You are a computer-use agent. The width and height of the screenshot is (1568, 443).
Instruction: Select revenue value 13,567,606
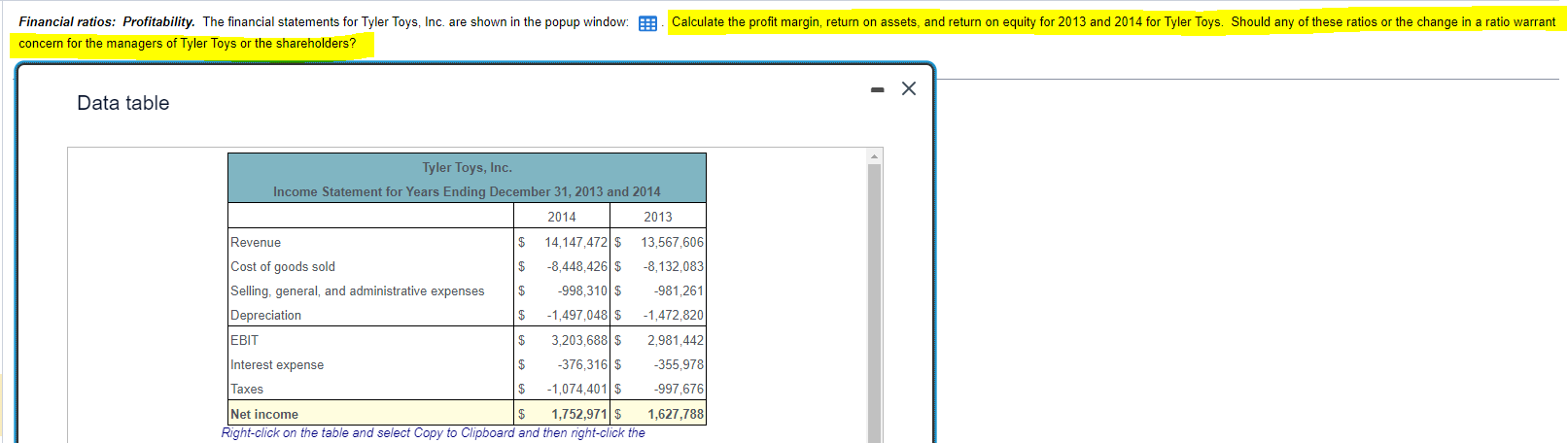point(672,242)
